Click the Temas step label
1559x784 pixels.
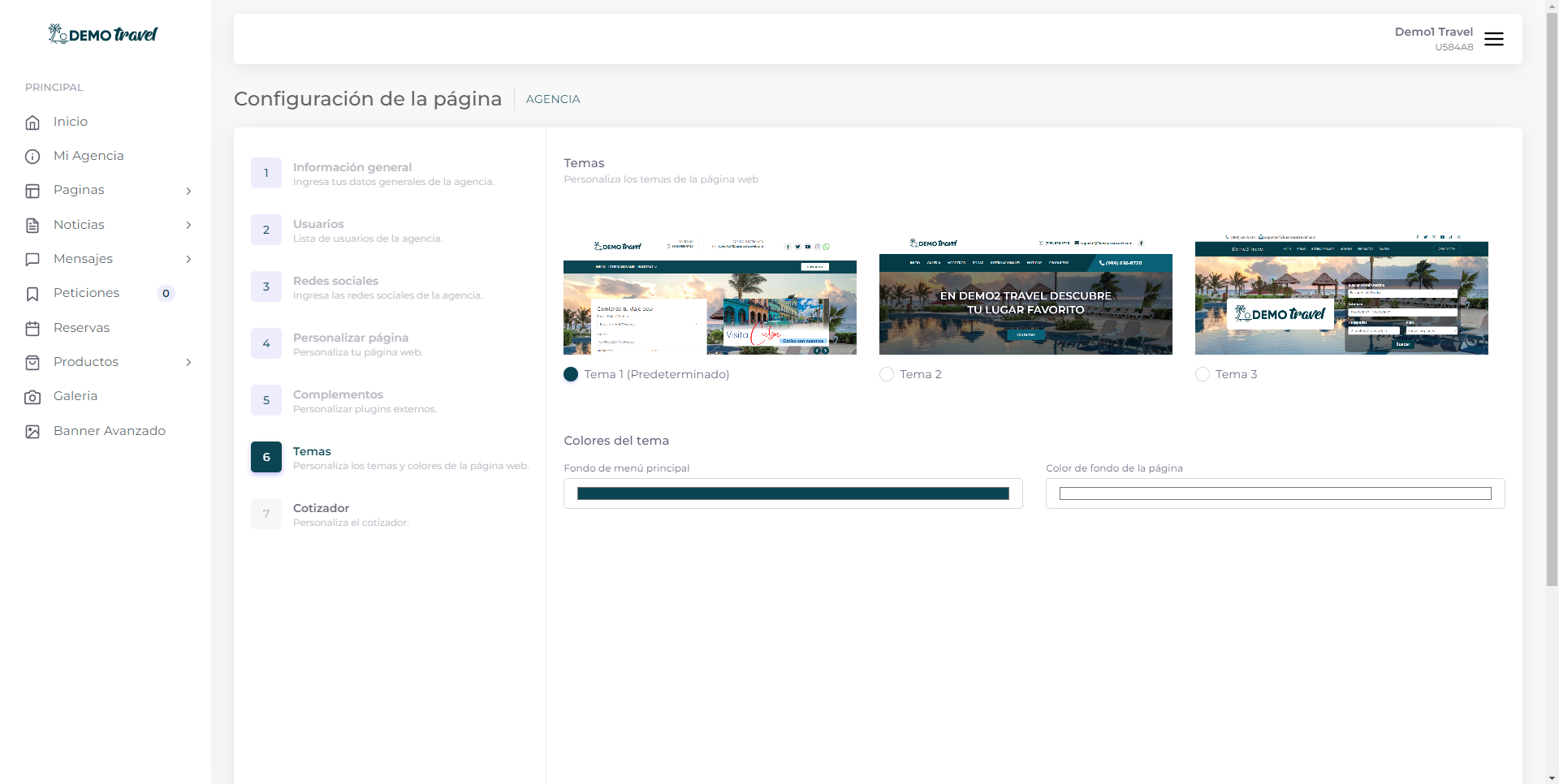tap(312, 451)
